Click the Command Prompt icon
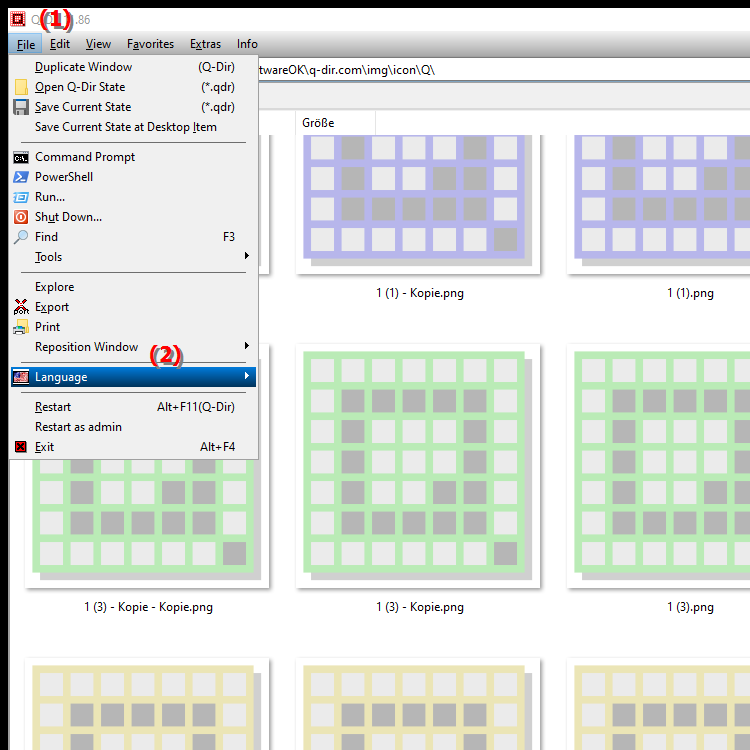The image size is (750, 750). click(x=21, y=157)
